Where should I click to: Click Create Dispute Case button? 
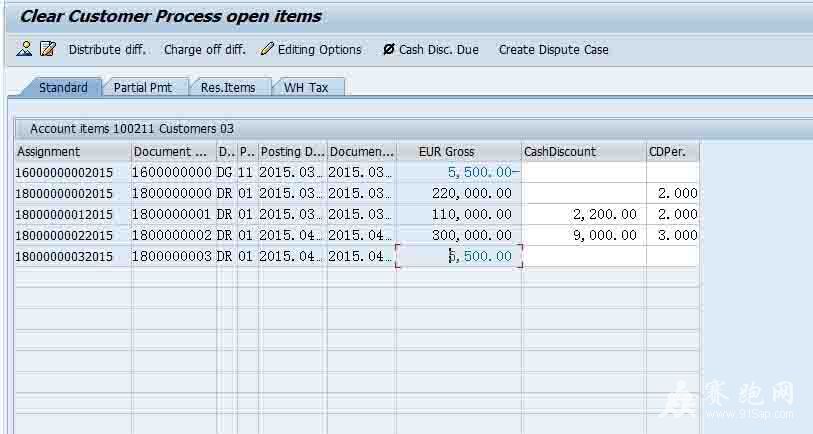point(554,50)
